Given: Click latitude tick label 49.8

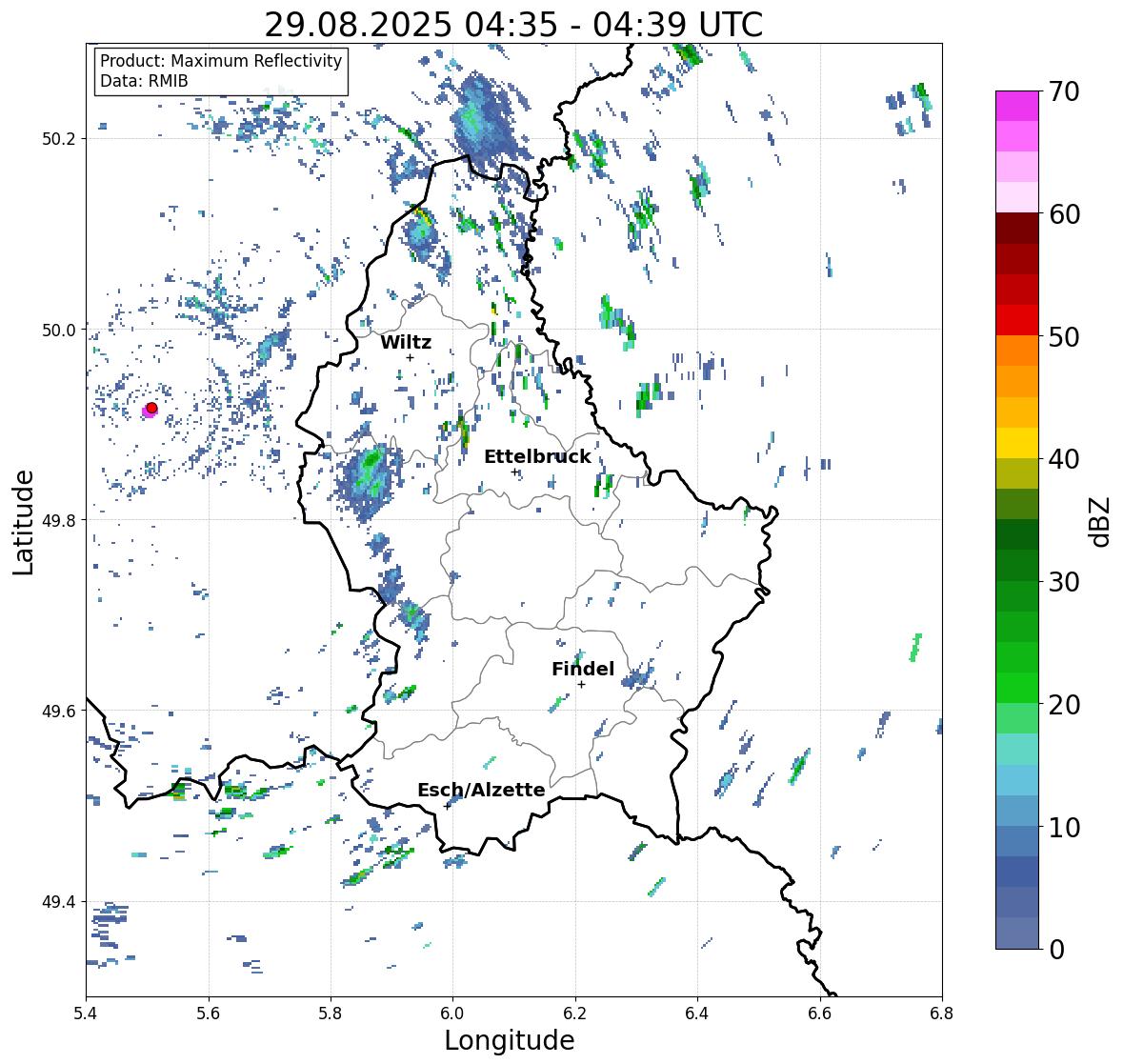Looking at the screenshot, I should [x=59, y=520].
